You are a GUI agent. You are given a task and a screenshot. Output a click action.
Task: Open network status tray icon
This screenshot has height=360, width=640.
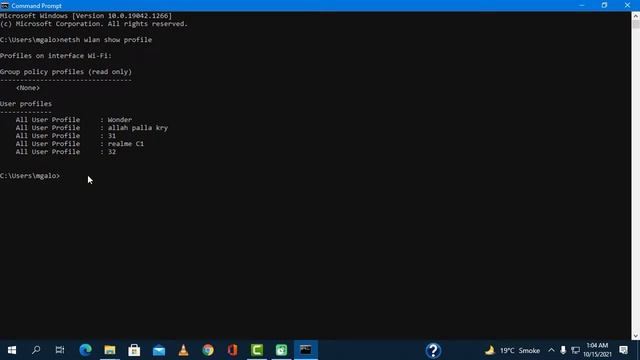(576, 350)
